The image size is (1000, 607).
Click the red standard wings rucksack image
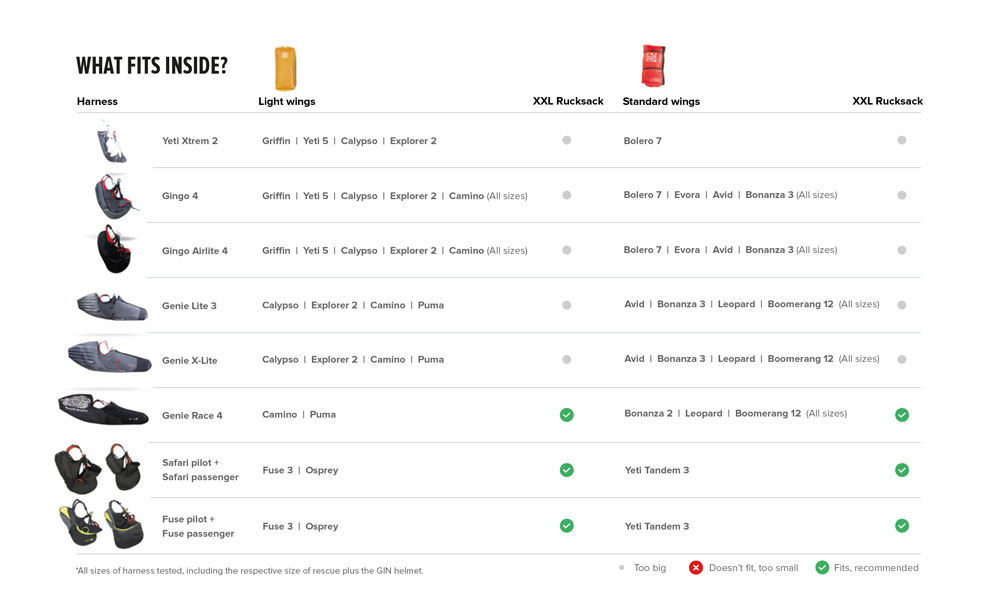coord(653,65)
